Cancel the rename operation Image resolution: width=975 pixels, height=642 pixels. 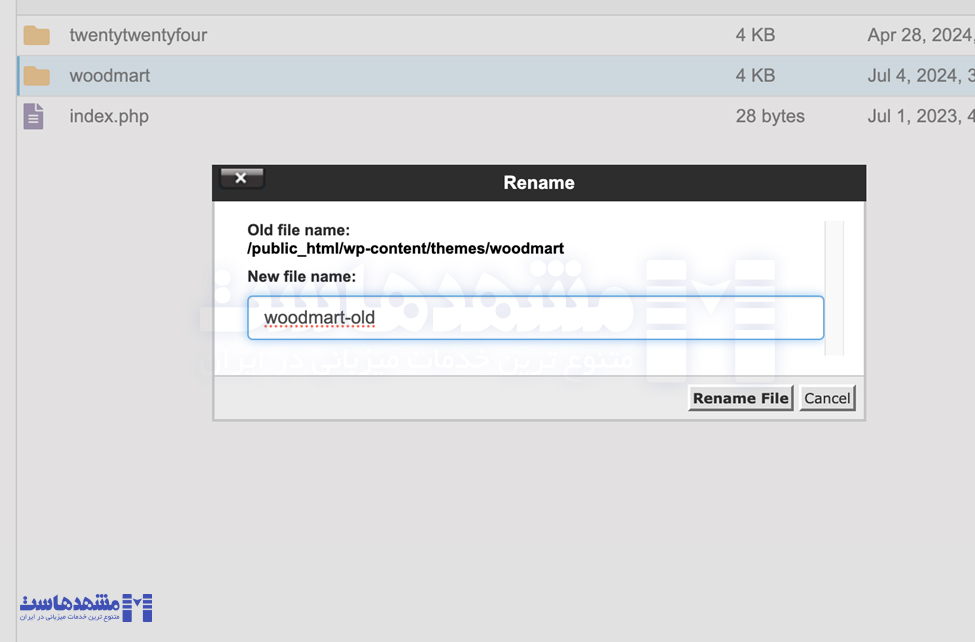[x=827, y=398]
